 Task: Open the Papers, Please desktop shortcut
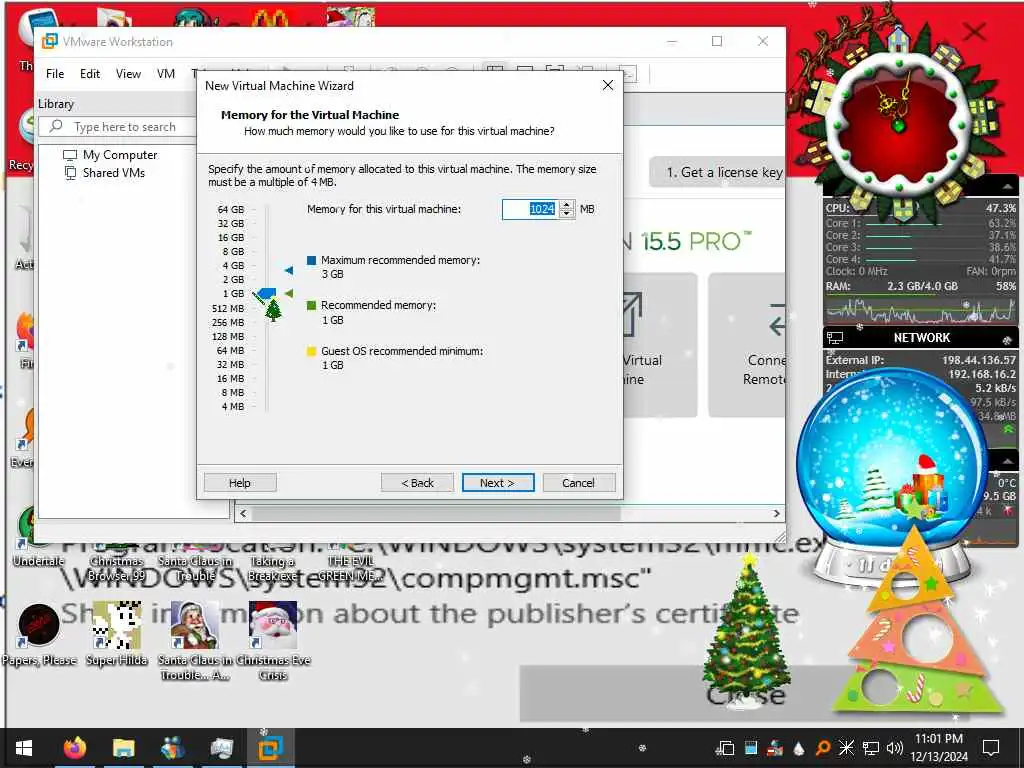39,635
